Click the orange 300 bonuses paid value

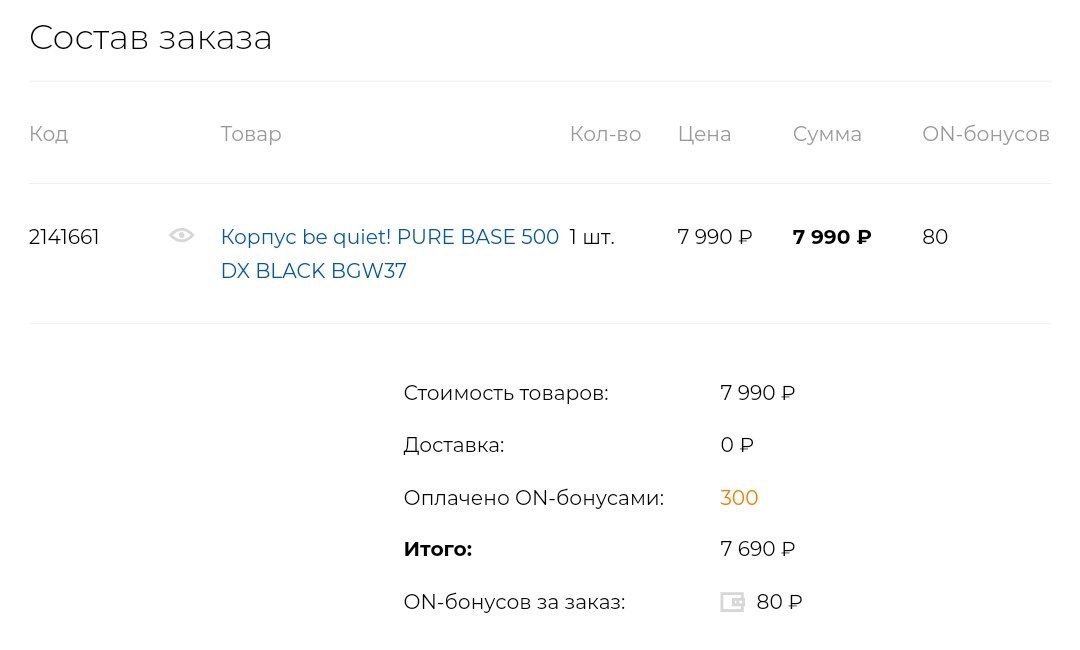point(739,498)
